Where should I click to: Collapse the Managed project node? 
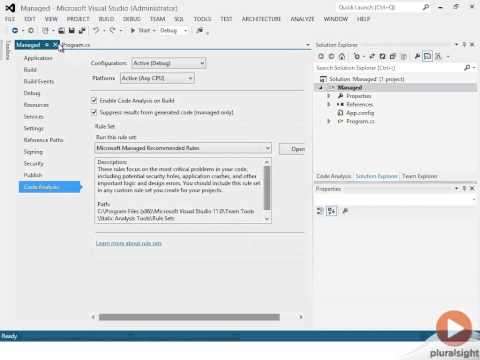click(321, 88)
